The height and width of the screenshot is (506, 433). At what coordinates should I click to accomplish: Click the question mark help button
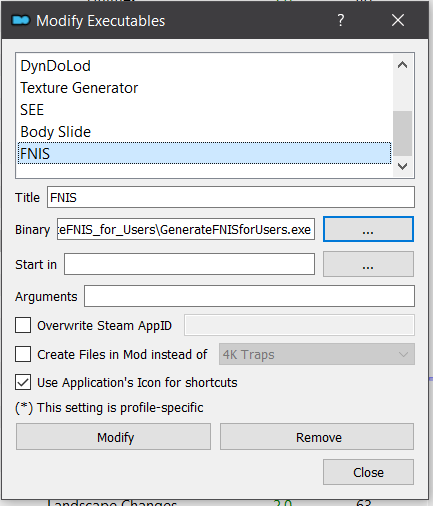tap(340, 21)
